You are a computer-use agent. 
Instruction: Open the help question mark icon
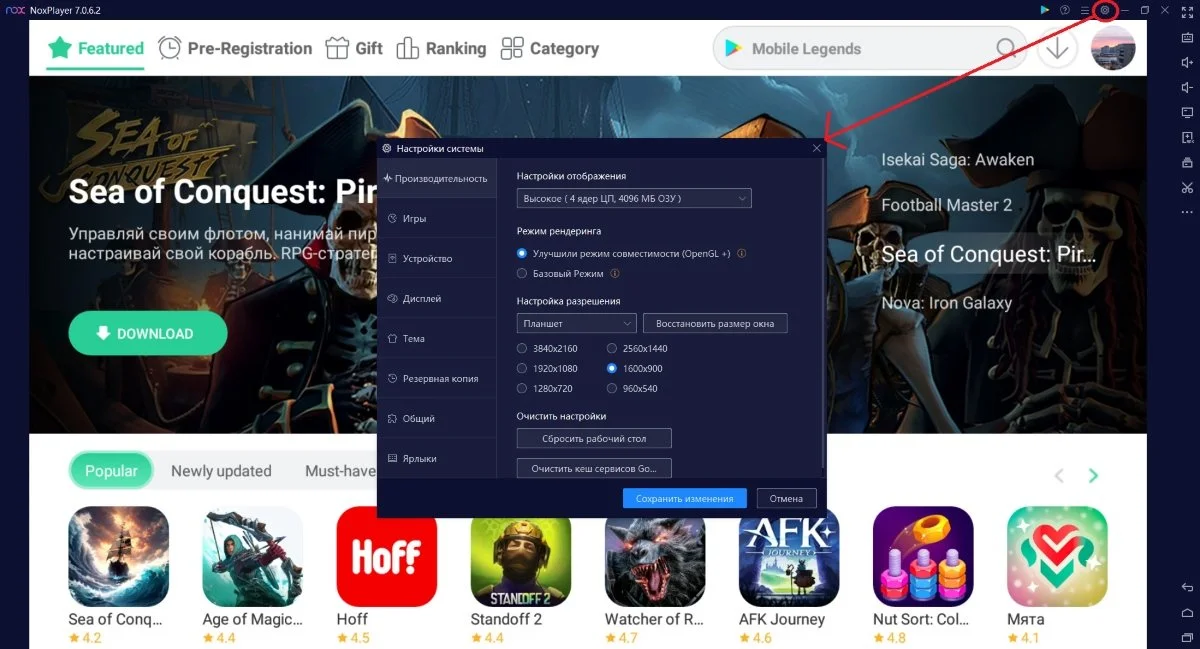tap(1065, 10)
